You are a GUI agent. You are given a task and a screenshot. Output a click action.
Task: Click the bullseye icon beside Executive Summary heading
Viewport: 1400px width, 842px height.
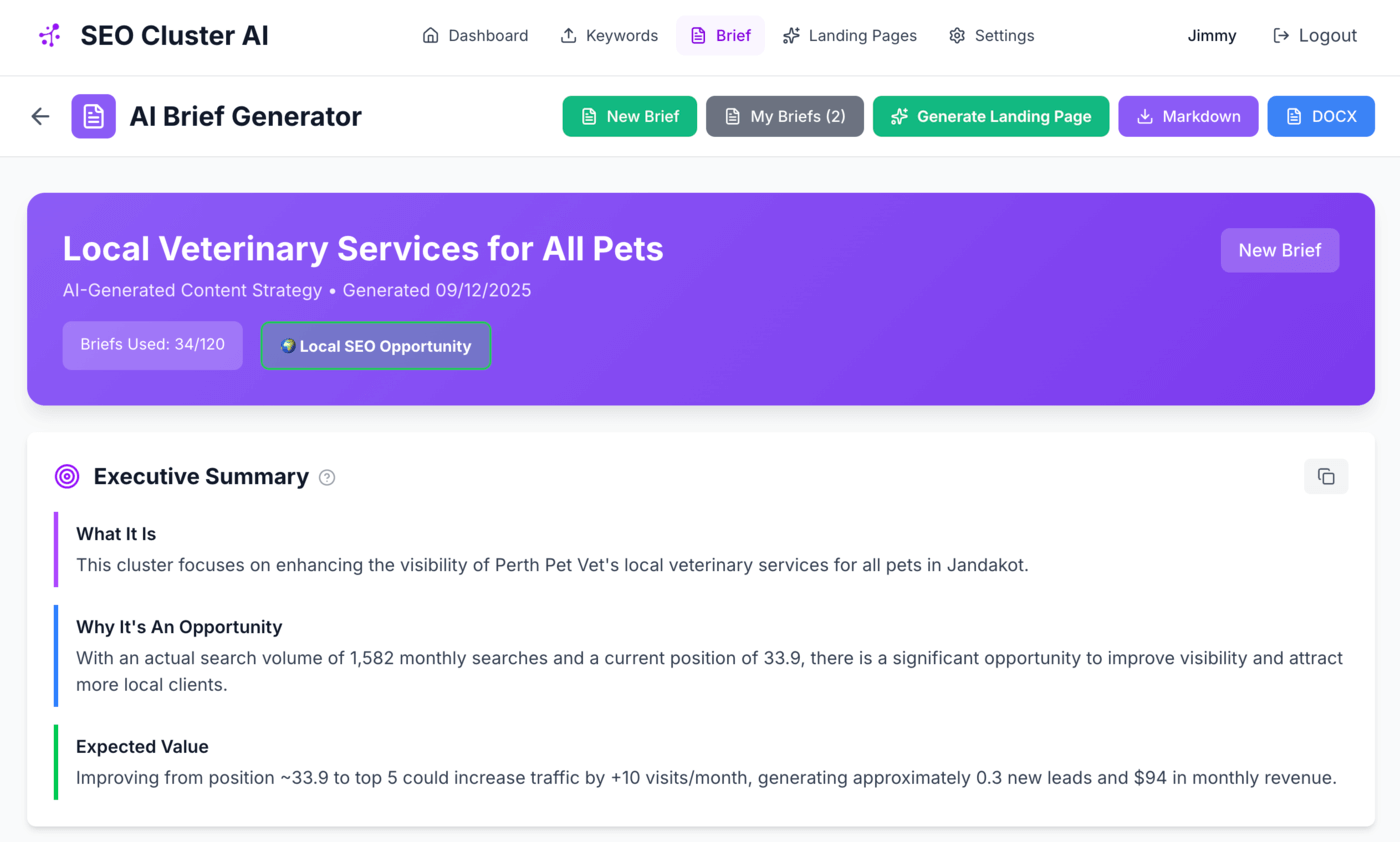[66, 476]
